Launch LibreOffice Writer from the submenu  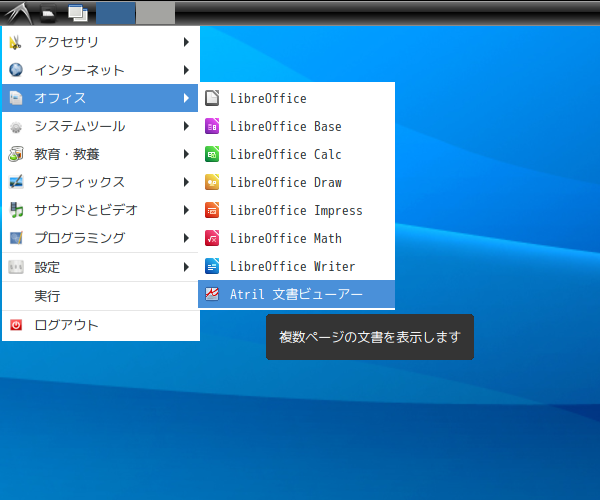point(296,266)
